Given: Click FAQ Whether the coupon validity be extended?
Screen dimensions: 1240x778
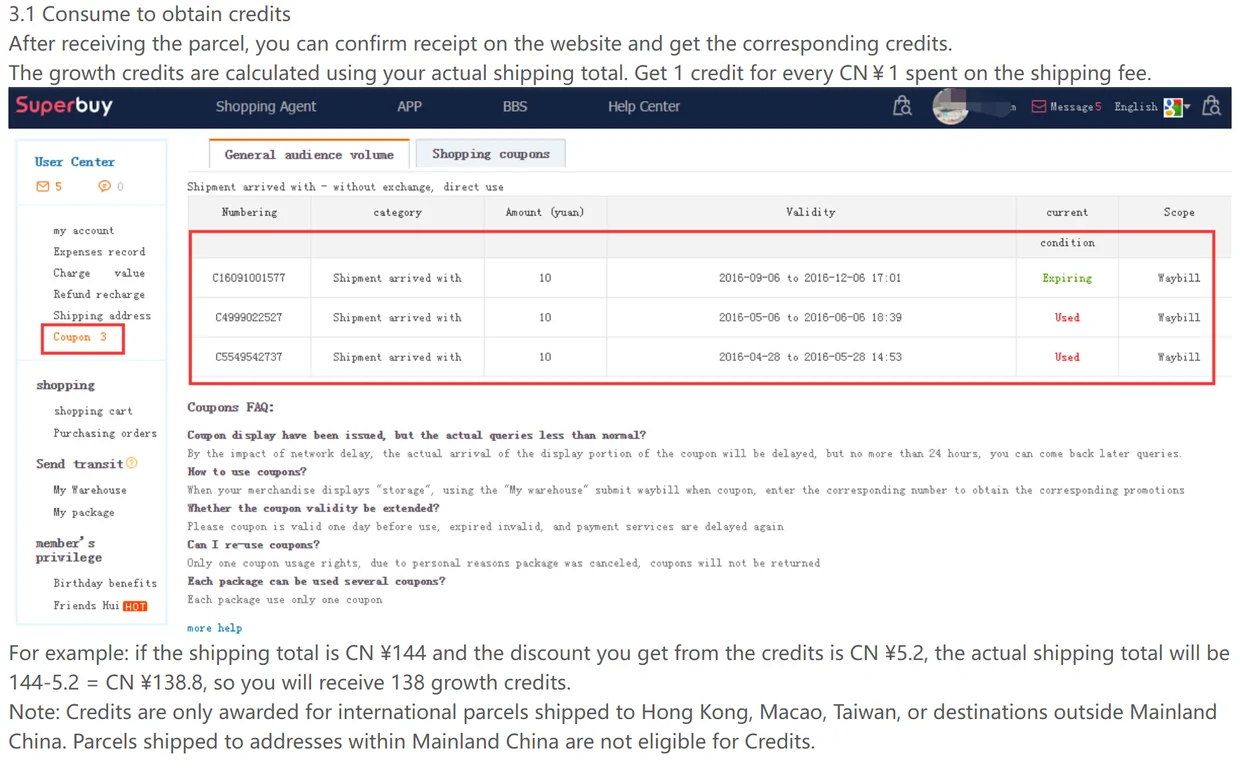Looking at the screenshot, I should point(313,508).
